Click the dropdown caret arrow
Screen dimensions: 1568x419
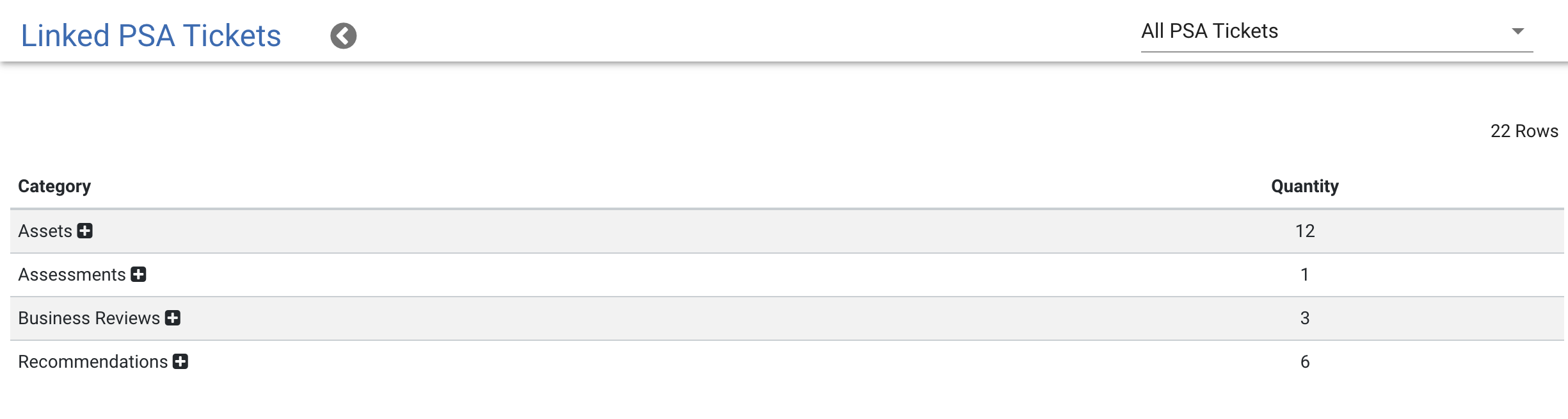(1518, 31)
